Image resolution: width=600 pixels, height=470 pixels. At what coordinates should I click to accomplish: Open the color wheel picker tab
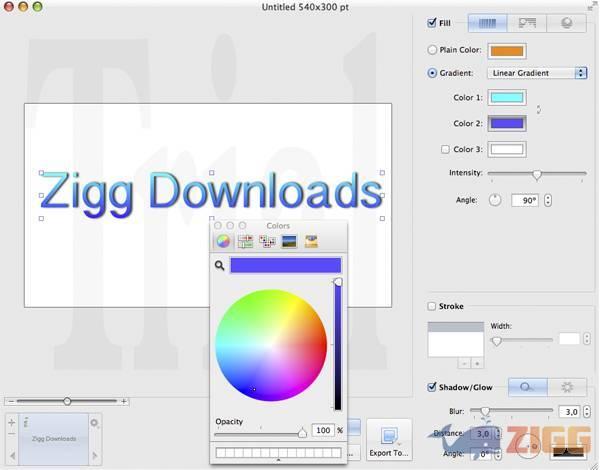pyautogui.click(x=223, y=241)
